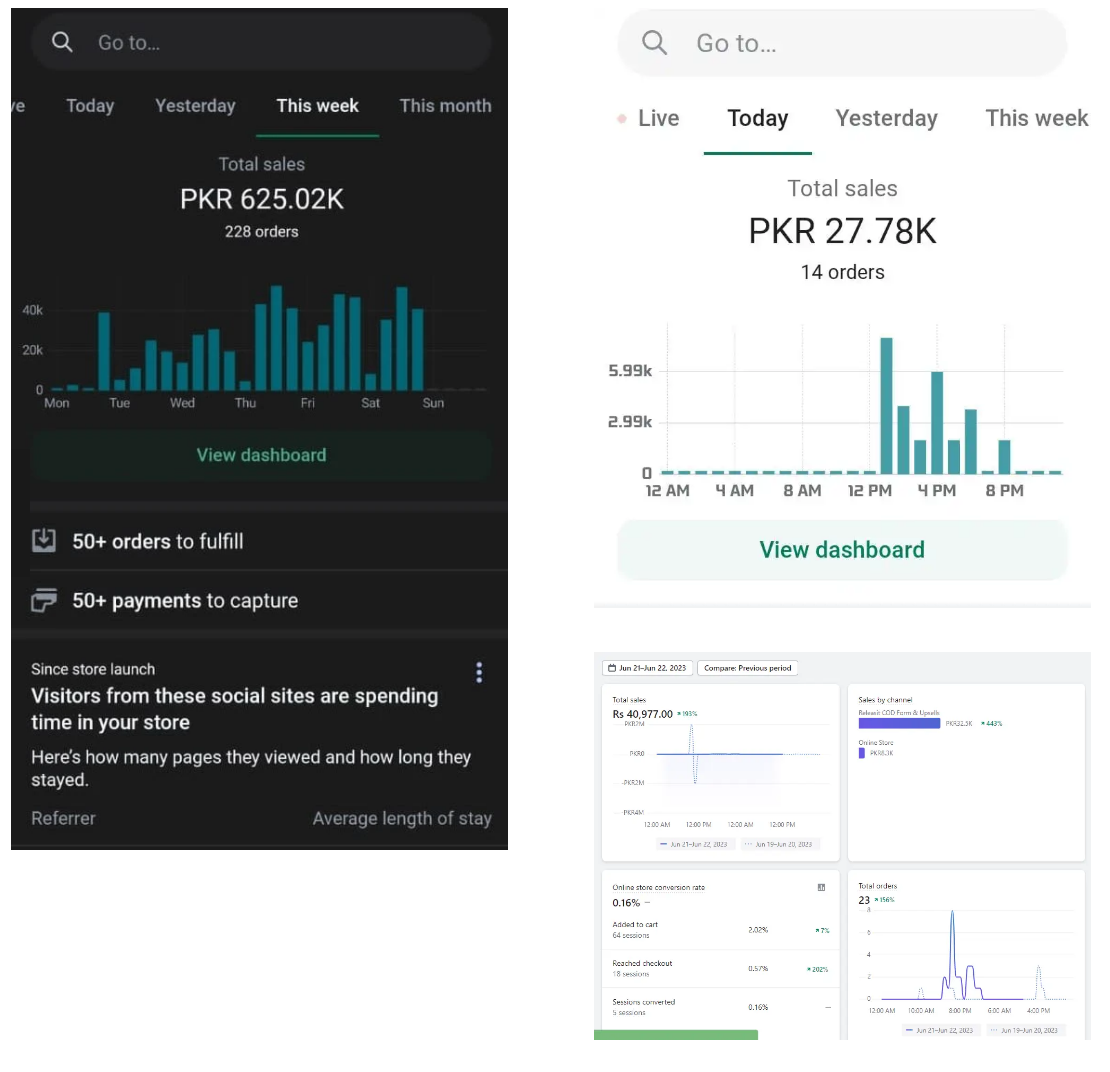
Task: Open the three-dot menu beside Since store launch
Action: pos(479,672)
